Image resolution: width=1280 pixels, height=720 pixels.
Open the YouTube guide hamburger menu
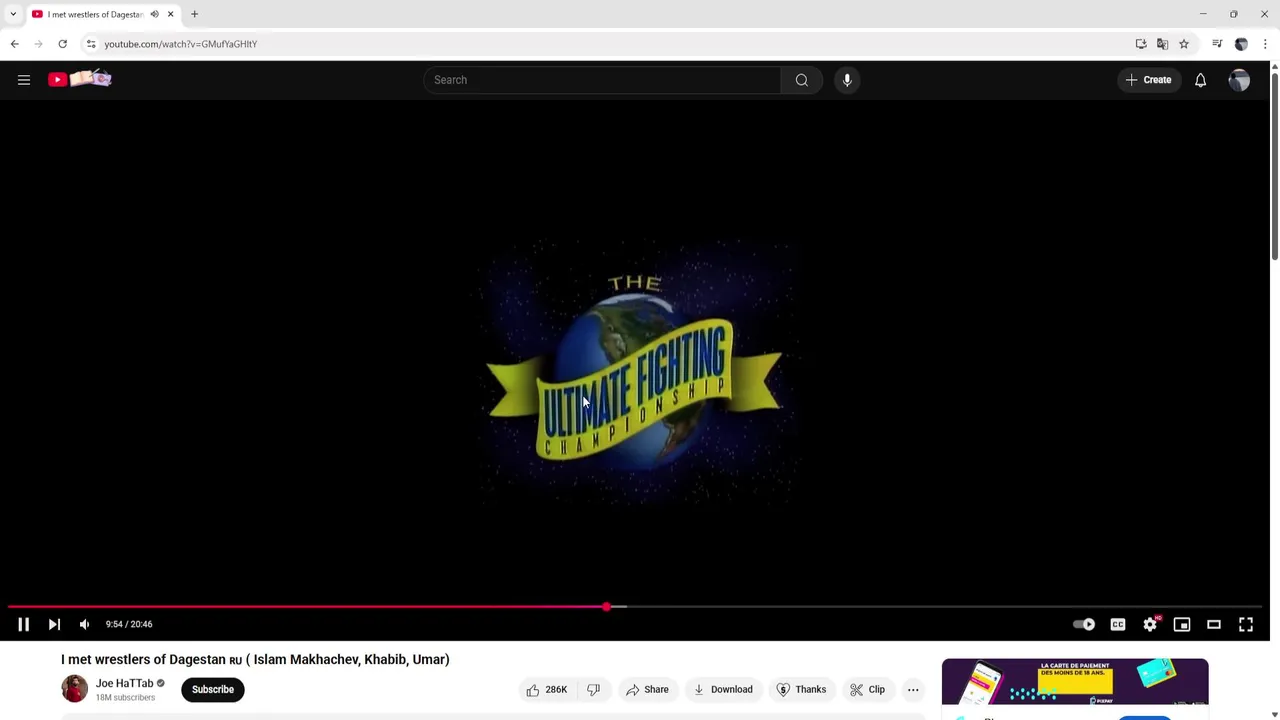click(x=24, y=80)
